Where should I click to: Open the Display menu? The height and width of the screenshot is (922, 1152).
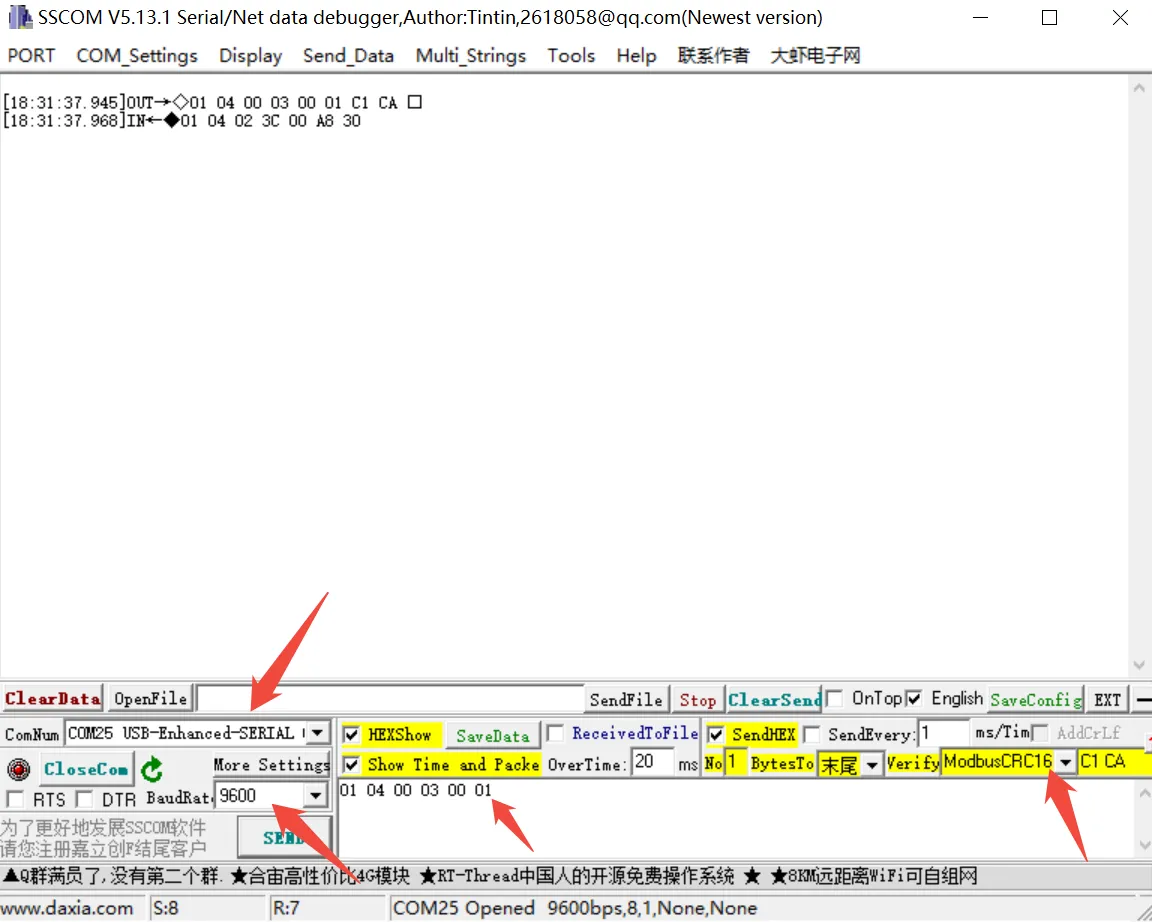point(249,56)
